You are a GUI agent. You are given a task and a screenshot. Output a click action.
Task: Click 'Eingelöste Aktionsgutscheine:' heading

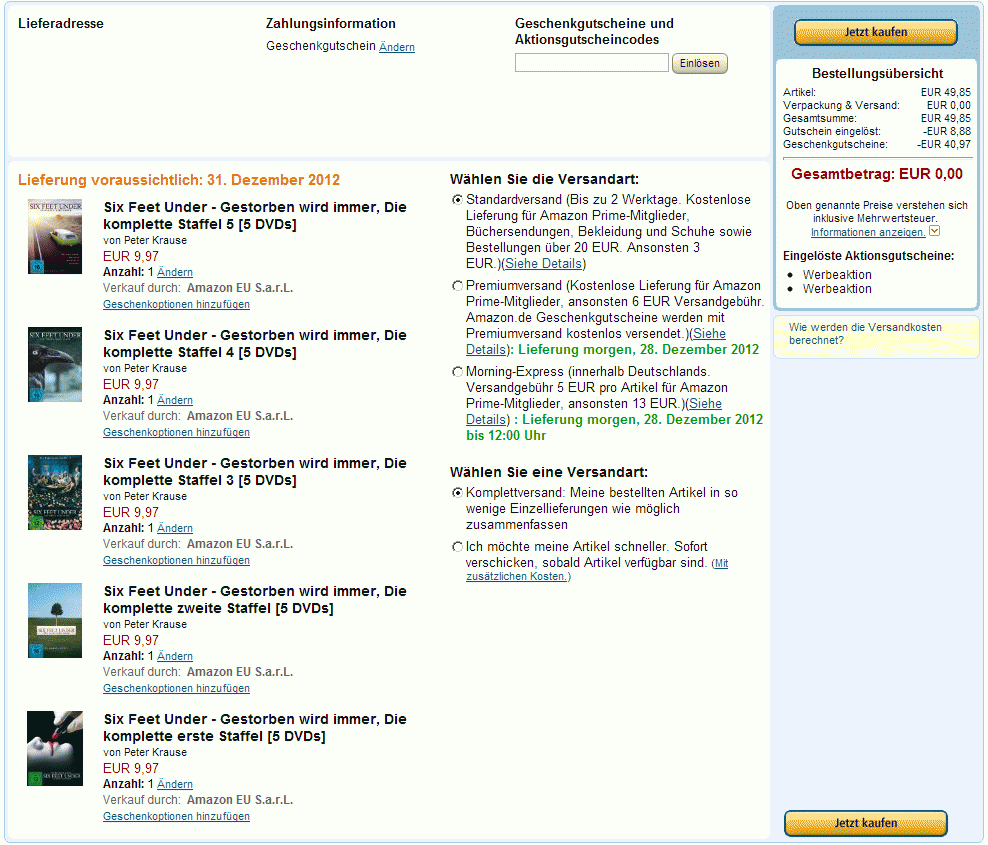tap(868, 256)
